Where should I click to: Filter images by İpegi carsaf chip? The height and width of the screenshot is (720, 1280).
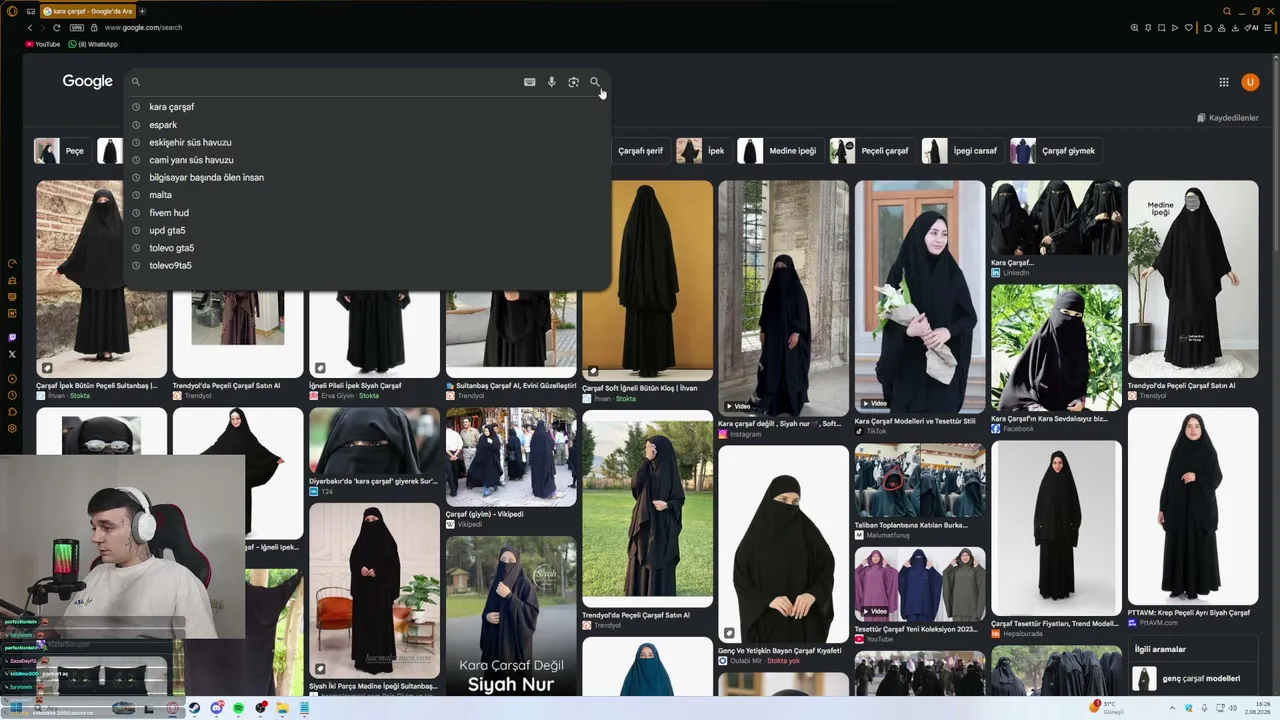(x=963, y=151)
